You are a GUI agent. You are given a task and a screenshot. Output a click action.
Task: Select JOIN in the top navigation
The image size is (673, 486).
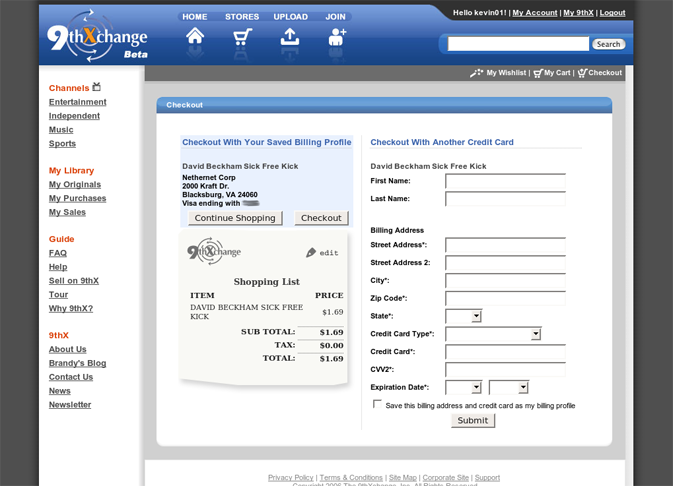click(x=335, y=17)
